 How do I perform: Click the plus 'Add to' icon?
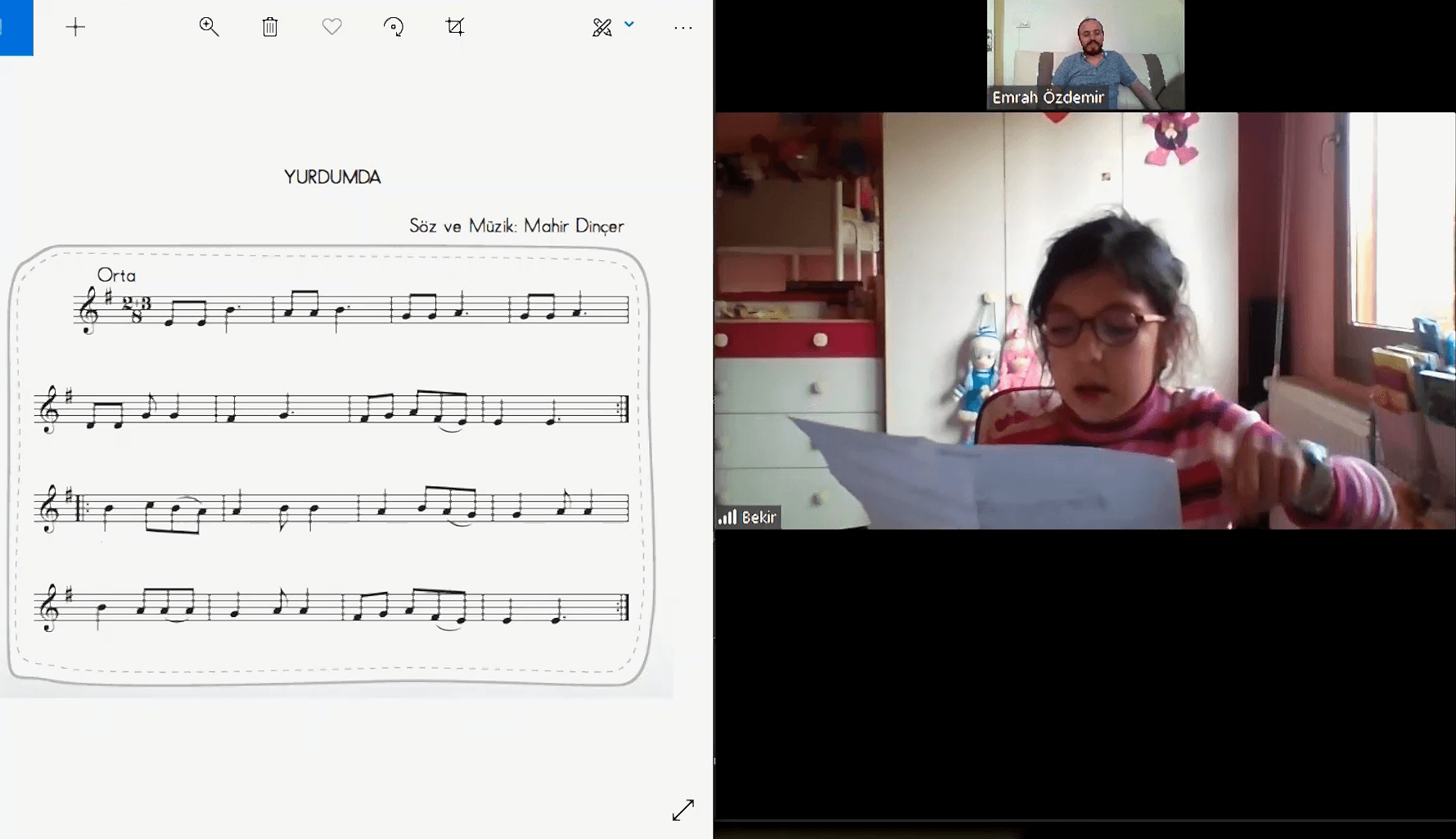[75, 27]
